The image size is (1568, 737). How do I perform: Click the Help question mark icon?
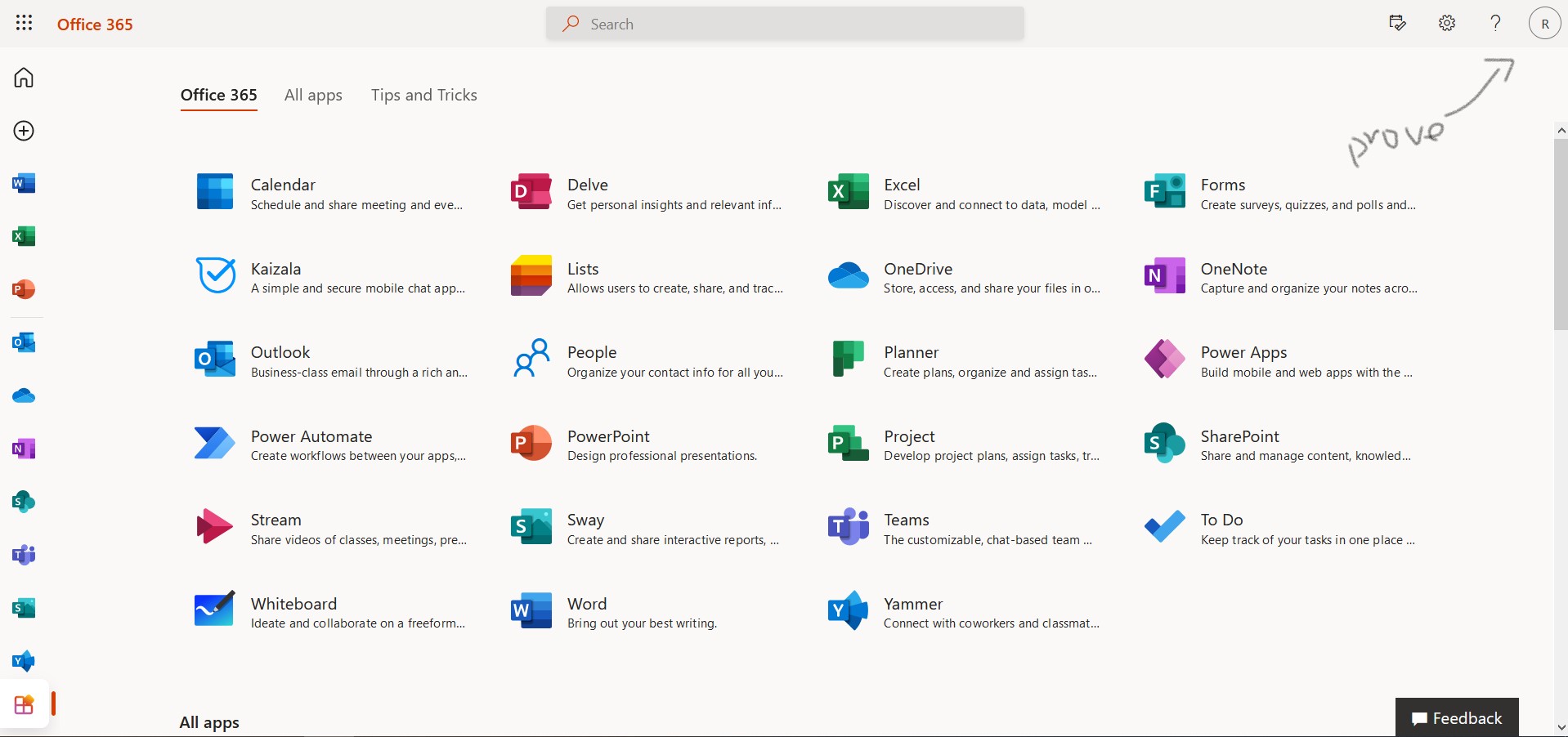[1495, 24]
